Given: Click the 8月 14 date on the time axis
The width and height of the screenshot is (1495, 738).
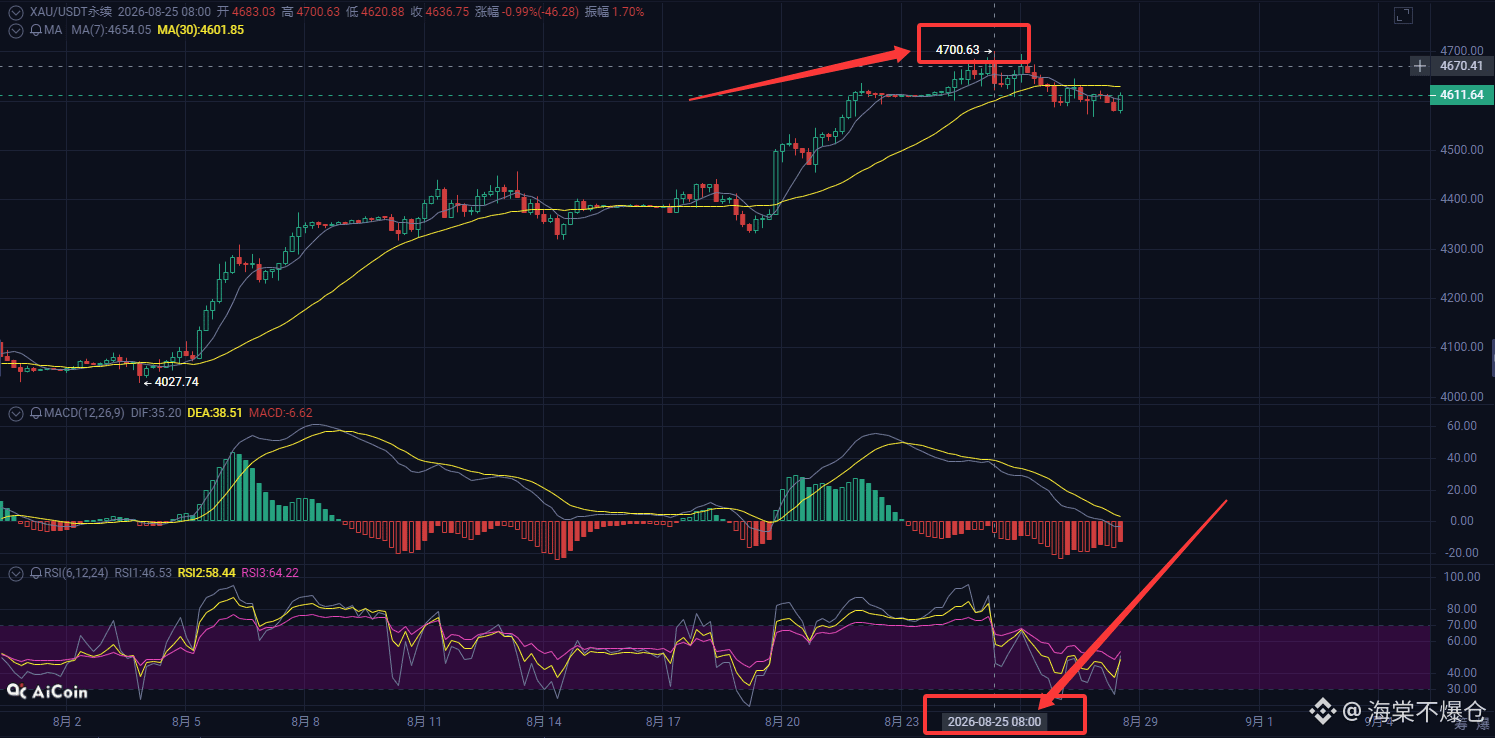Looking at the screenshot, I should click(542, 722).
